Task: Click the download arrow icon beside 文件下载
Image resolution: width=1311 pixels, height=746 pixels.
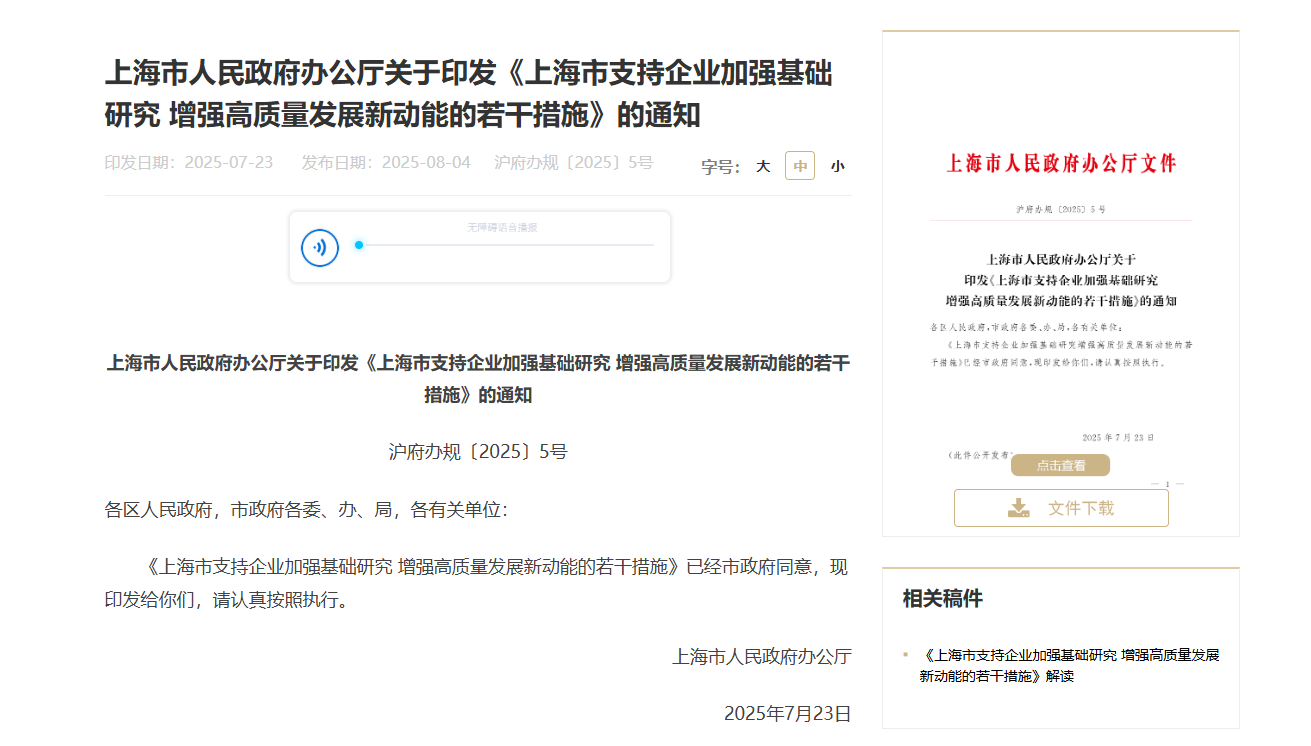Action: pyautogui.click(x=1018, y=508)
